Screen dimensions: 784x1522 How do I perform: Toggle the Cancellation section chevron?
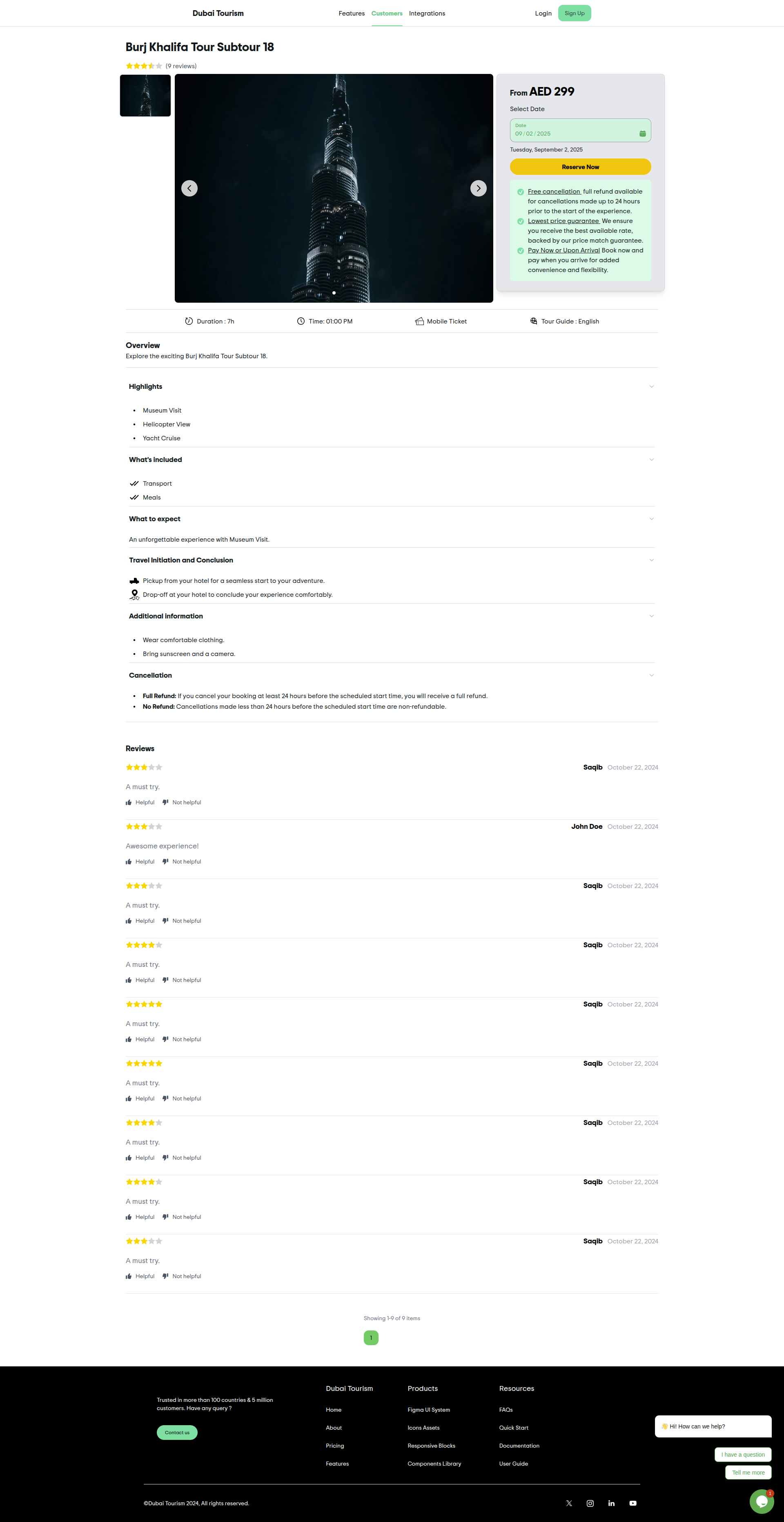(651, 675)
